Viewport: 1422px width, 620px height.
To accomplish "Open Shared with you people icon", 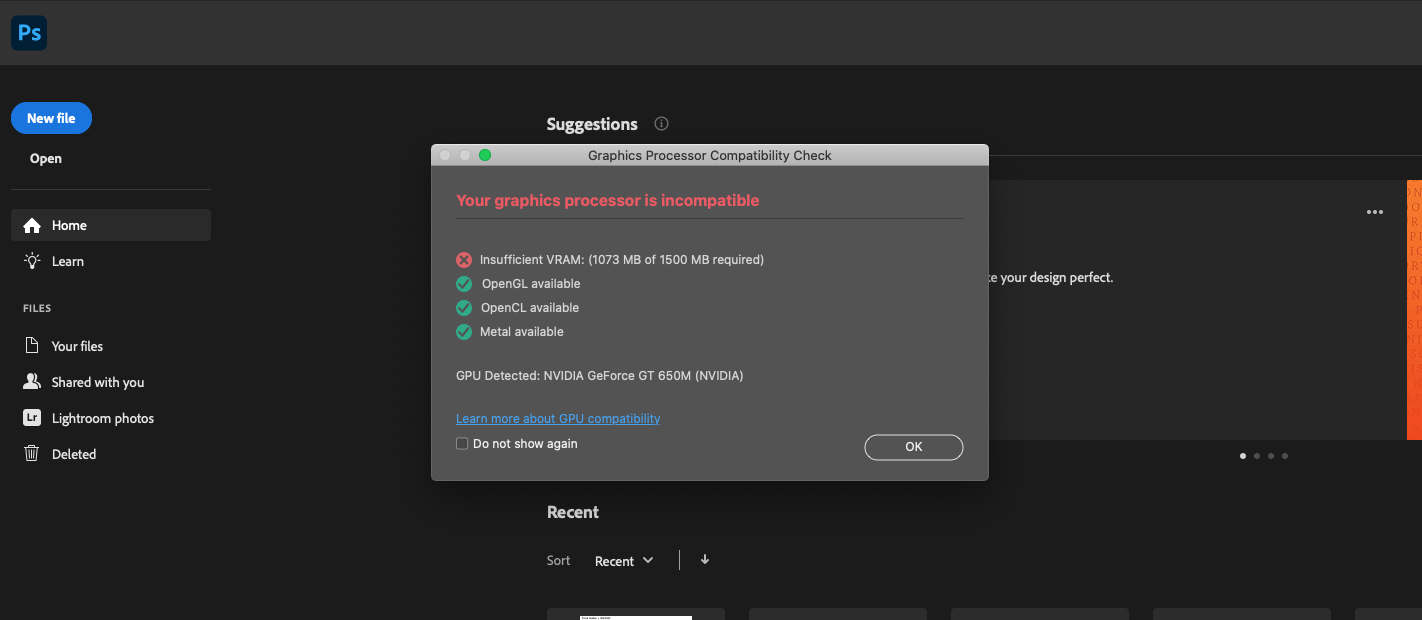I will click(32, 382).
